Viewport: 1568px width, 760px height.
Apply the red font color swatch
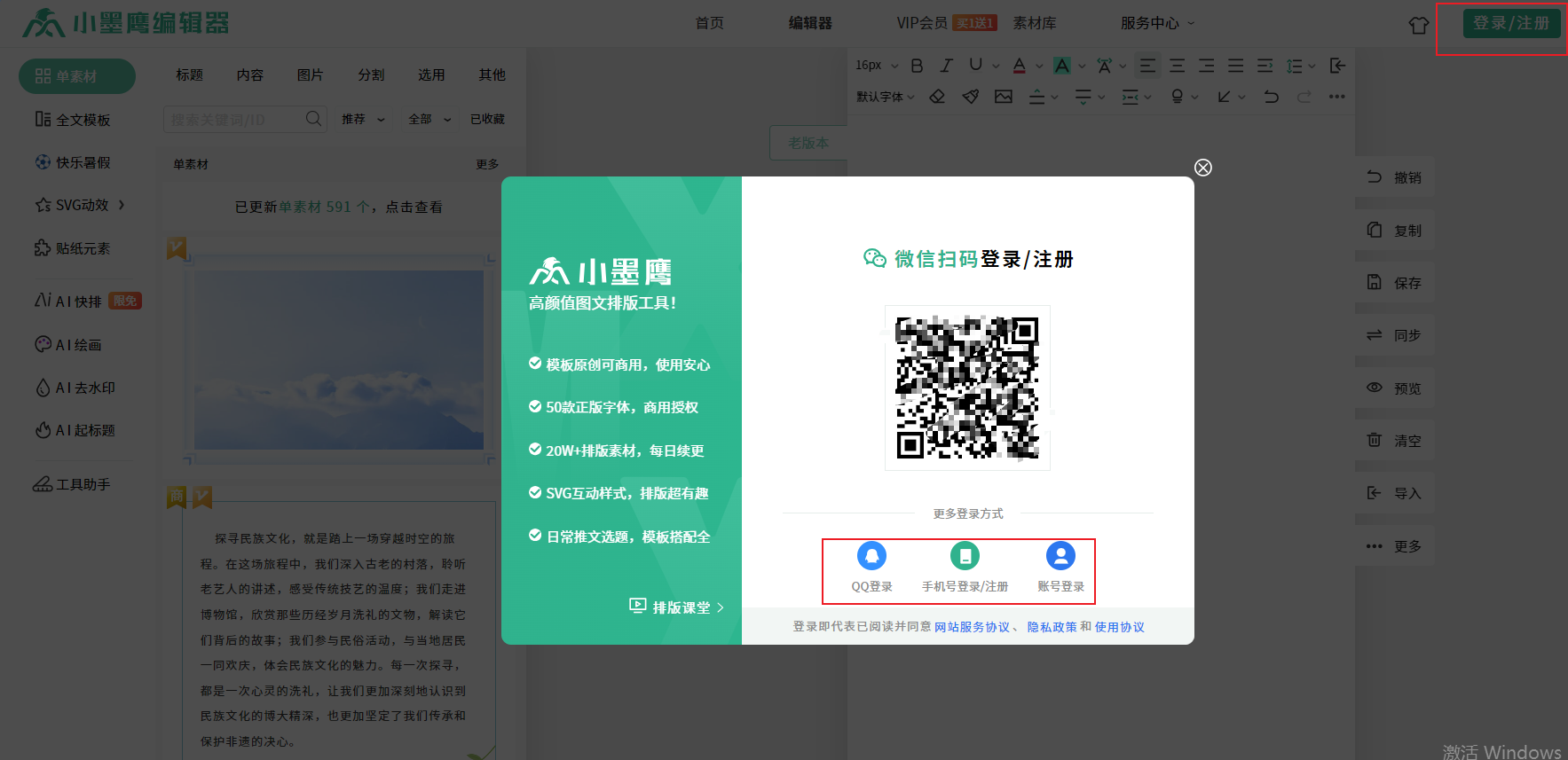1019,66
